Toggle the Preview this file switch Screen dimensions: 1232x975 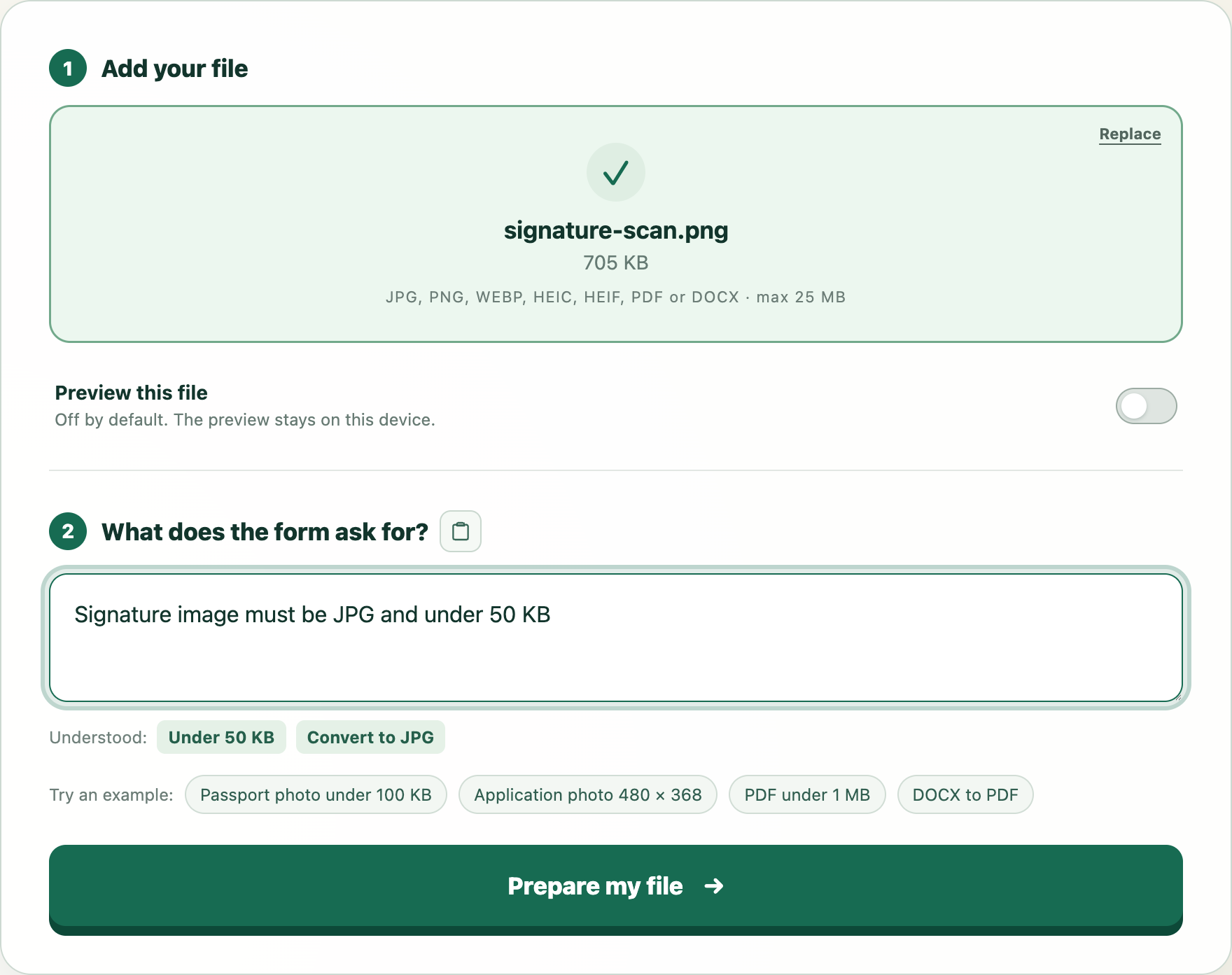pyautogui.click(x=1146, y=406)
